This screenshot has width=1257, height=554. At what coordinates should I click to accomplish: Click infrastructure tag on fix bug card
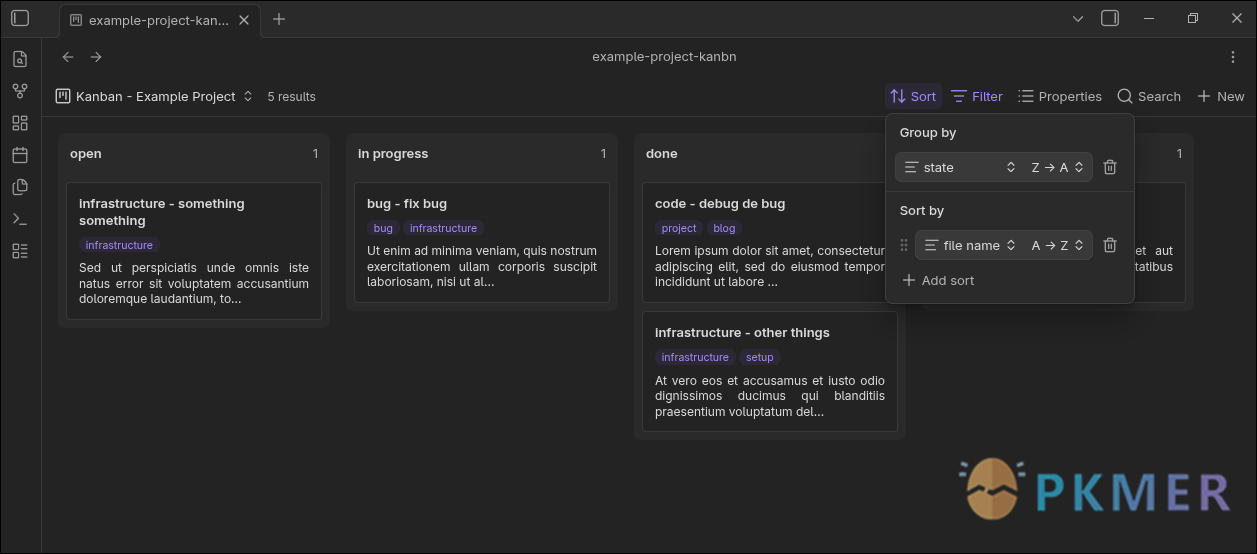coord(443,228)
